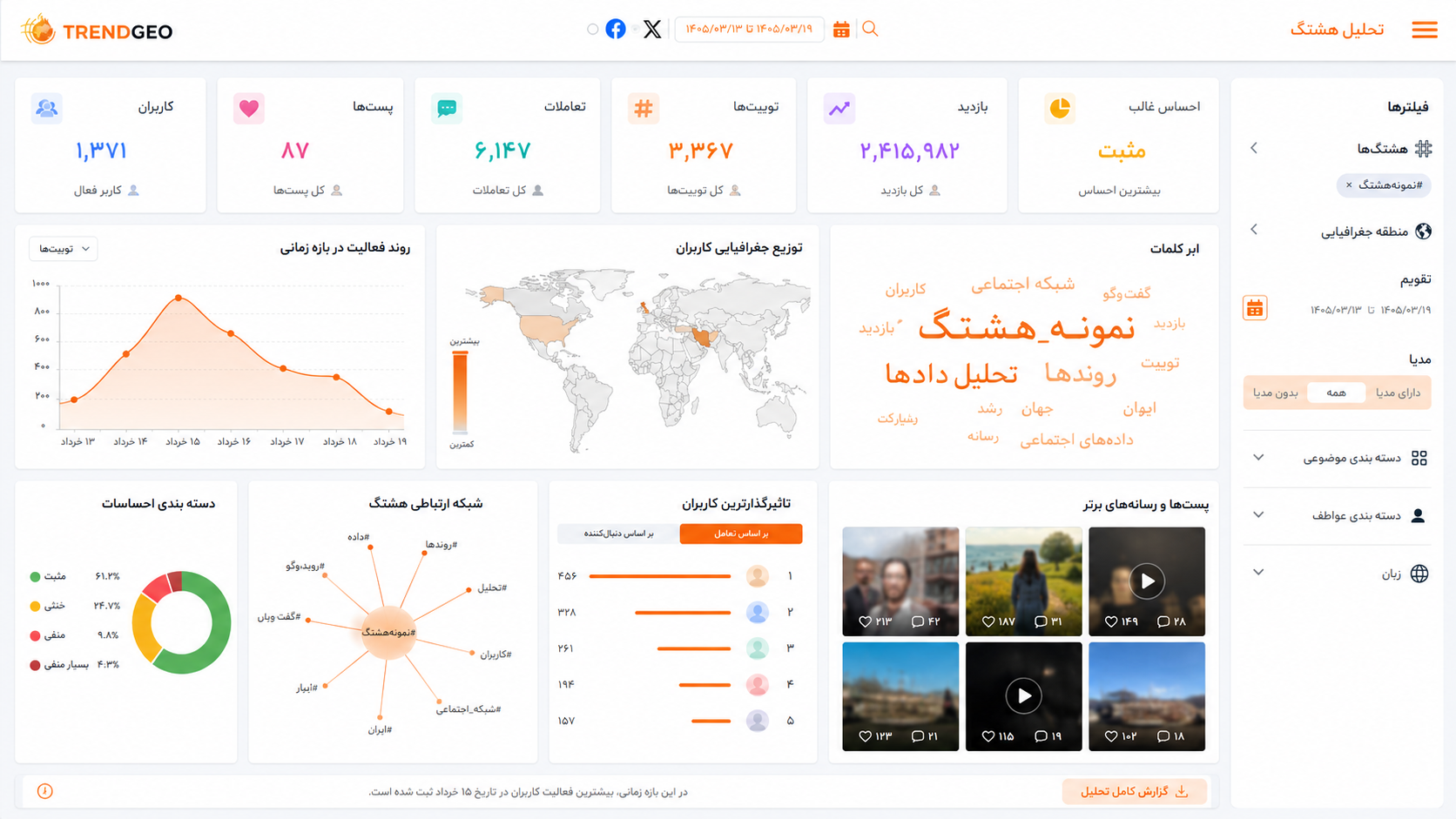This screenshot has height=819, width=1456.
Task: Open the post thumbnail with ۱۲۳ likes
Action: 900,696
